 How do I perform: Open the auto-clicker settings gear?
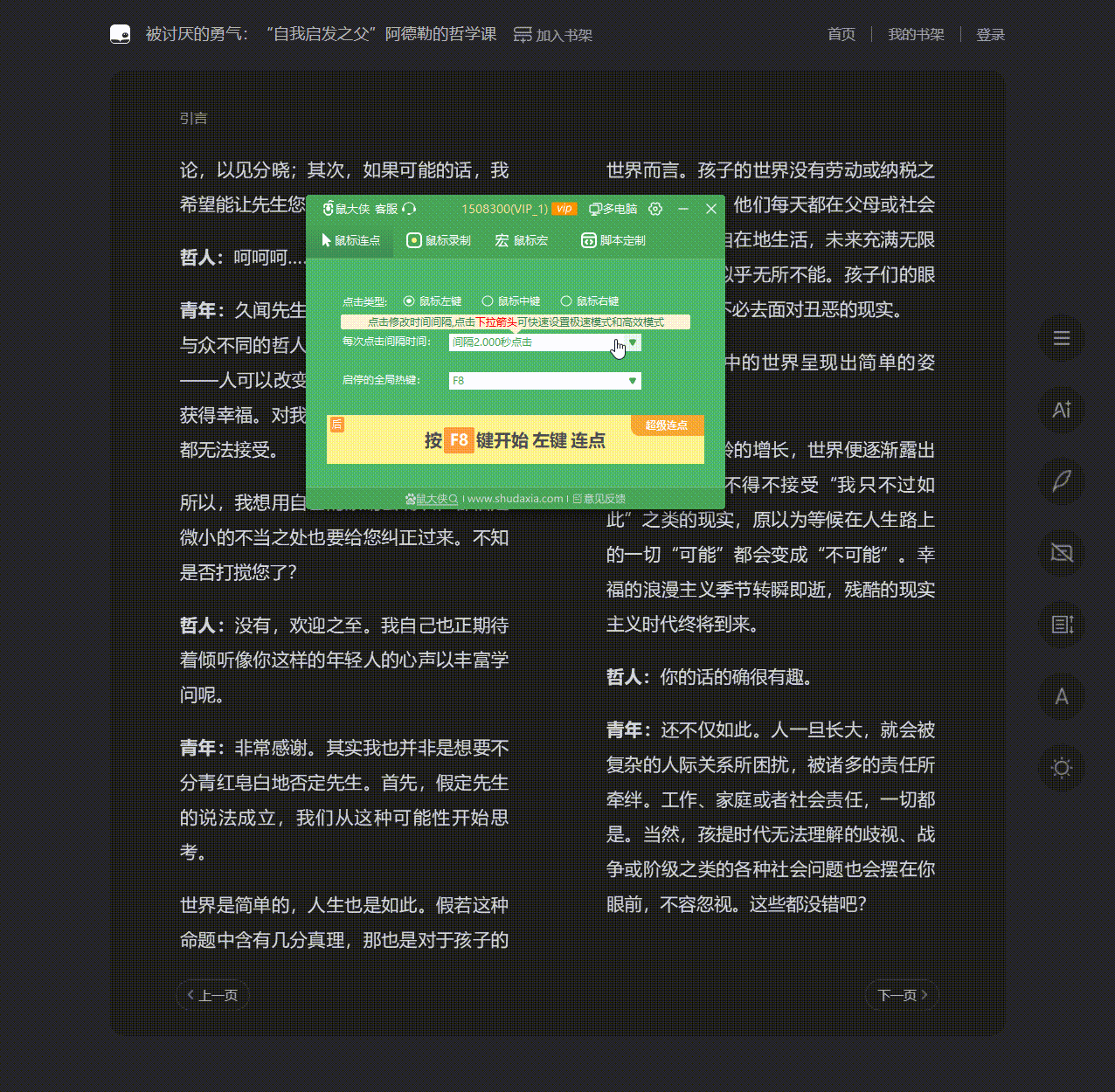pyautogui.click(x=655, y=209)
